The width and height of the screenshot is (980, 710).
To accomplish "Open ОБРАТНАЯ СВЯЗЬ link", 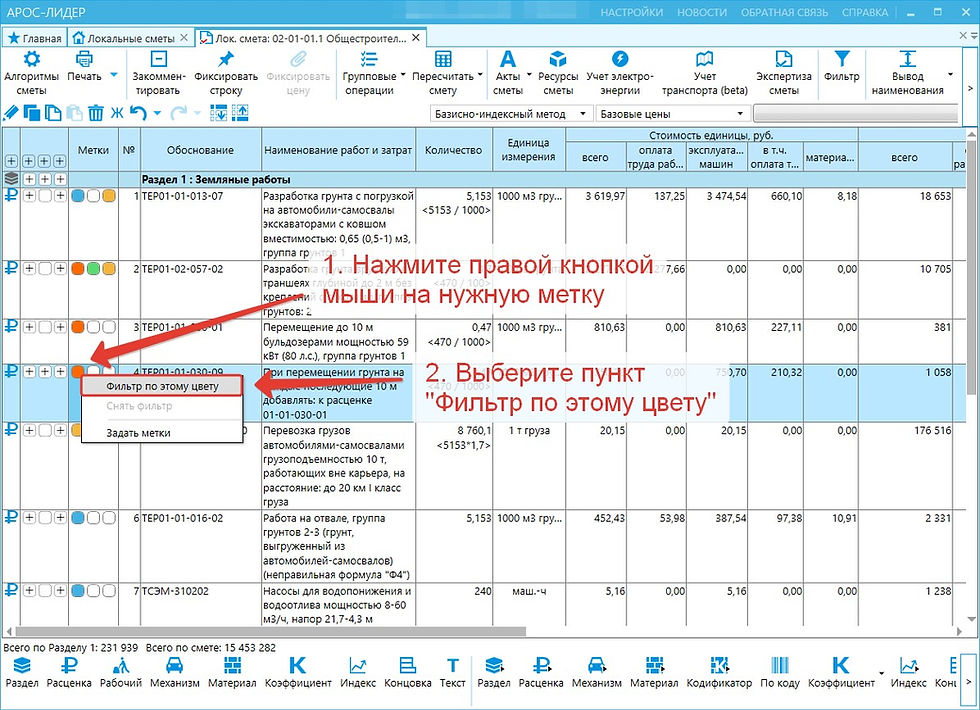I will [x=784, y=12].
